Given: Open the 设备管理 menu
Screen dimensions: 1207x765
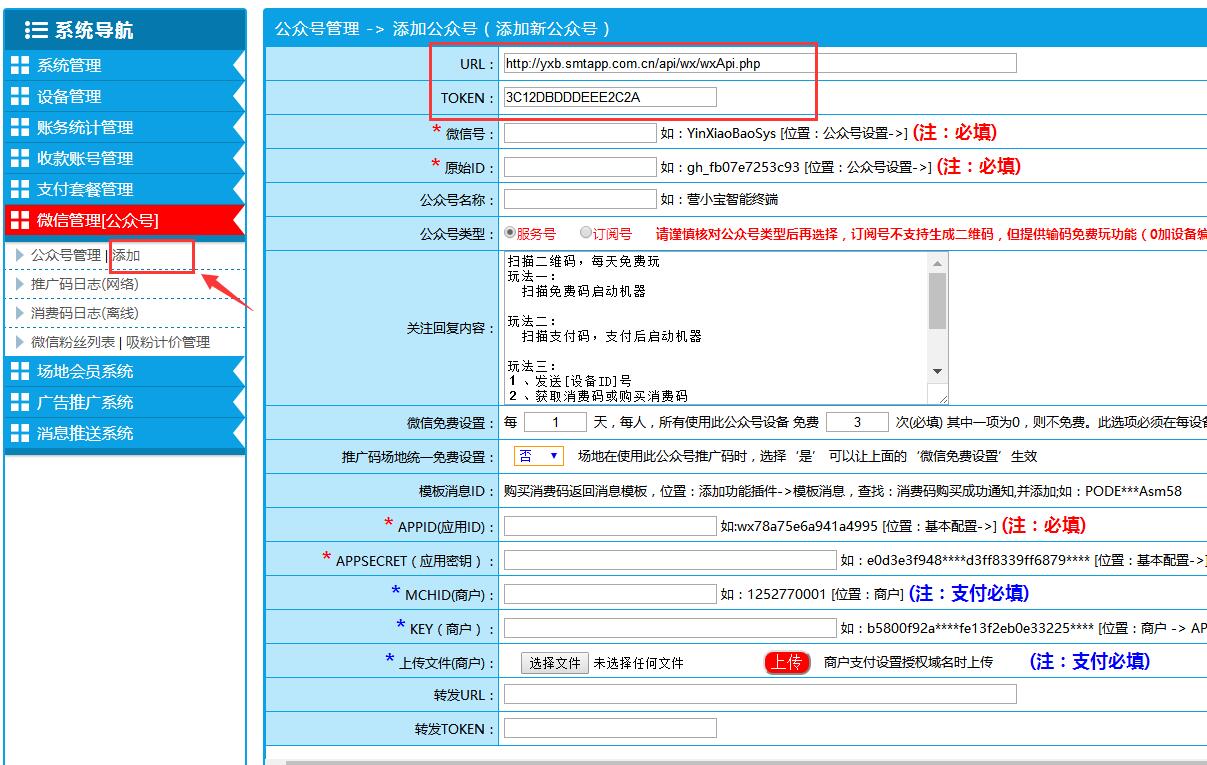Looking at the screenshot, I should [125, 96].
